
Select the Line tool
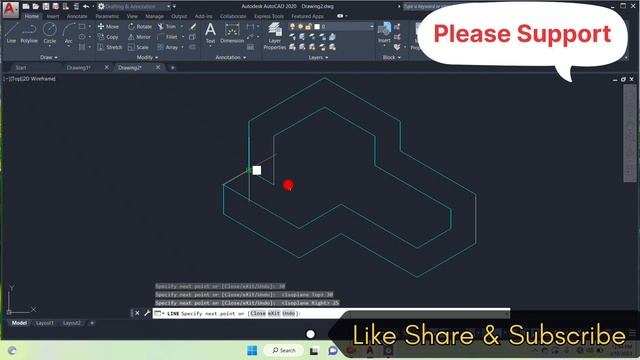pyautogui.click(x=11, y=33)
